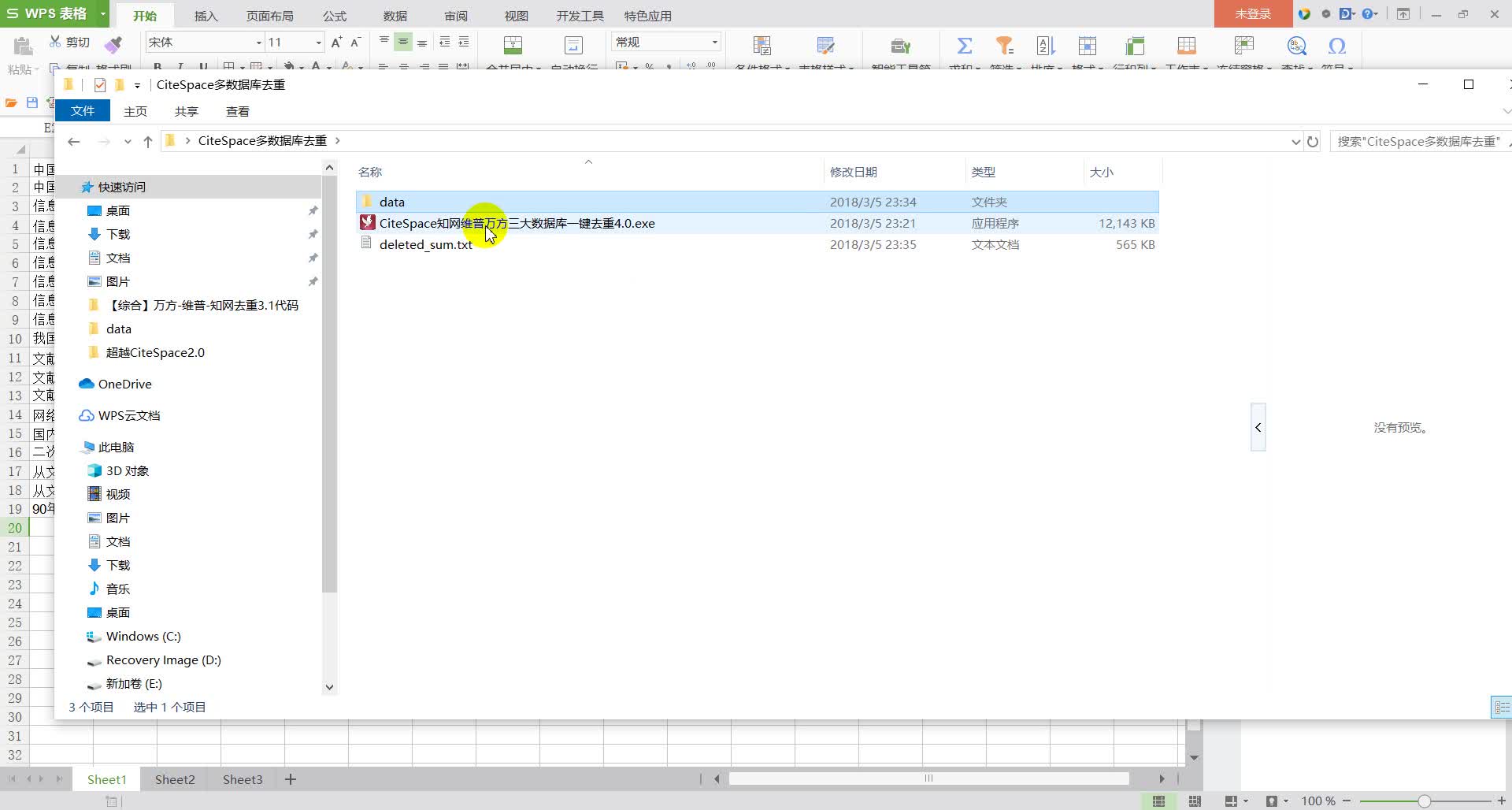
Task: Click the 未登录 login button
Action: [x=1253, y=14]
